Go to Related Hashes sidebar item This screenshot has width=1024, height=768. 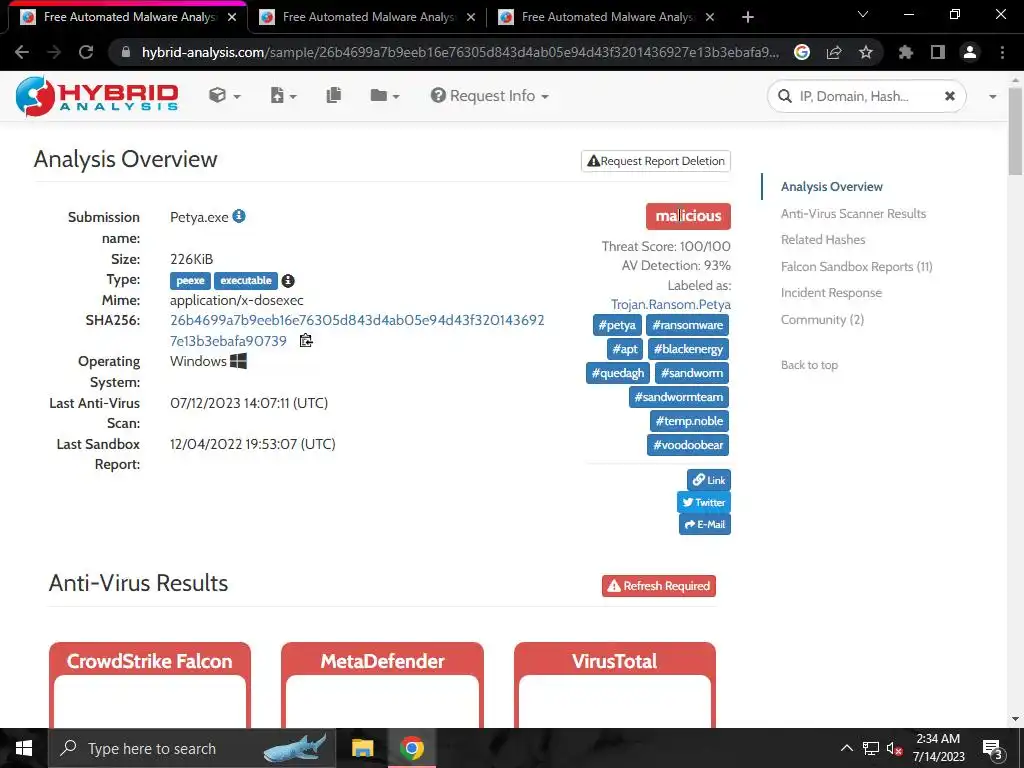[x=823, y=240]
